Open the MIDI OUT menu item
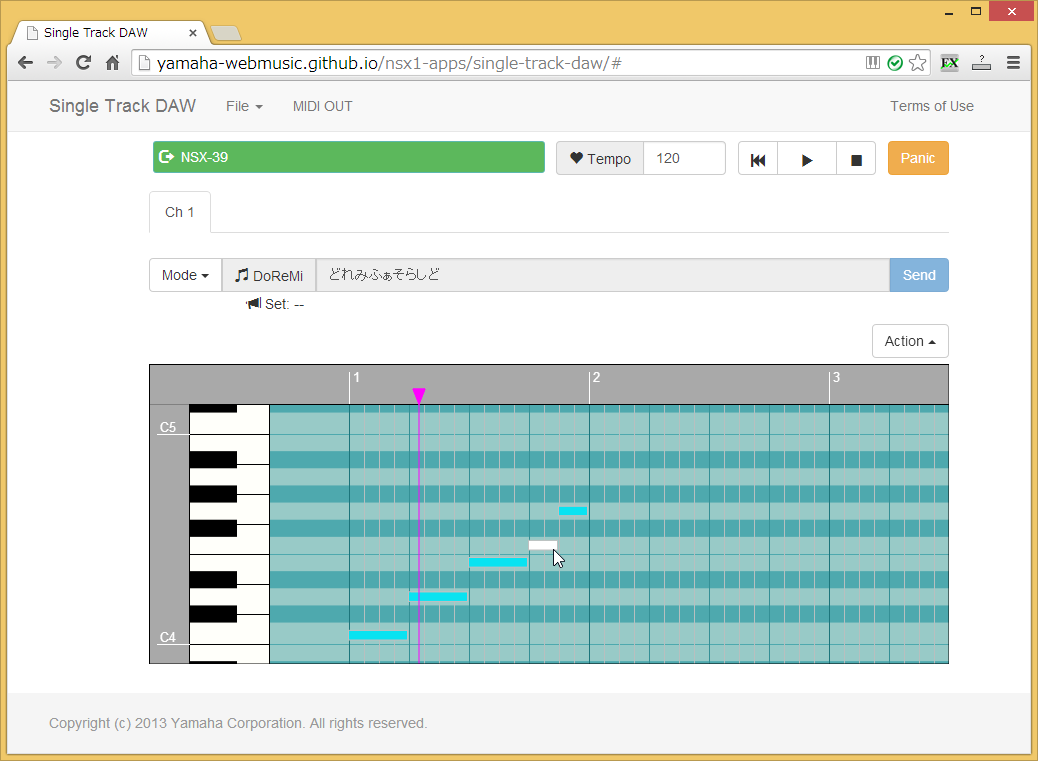The image size is (1038, 761). 322,107
